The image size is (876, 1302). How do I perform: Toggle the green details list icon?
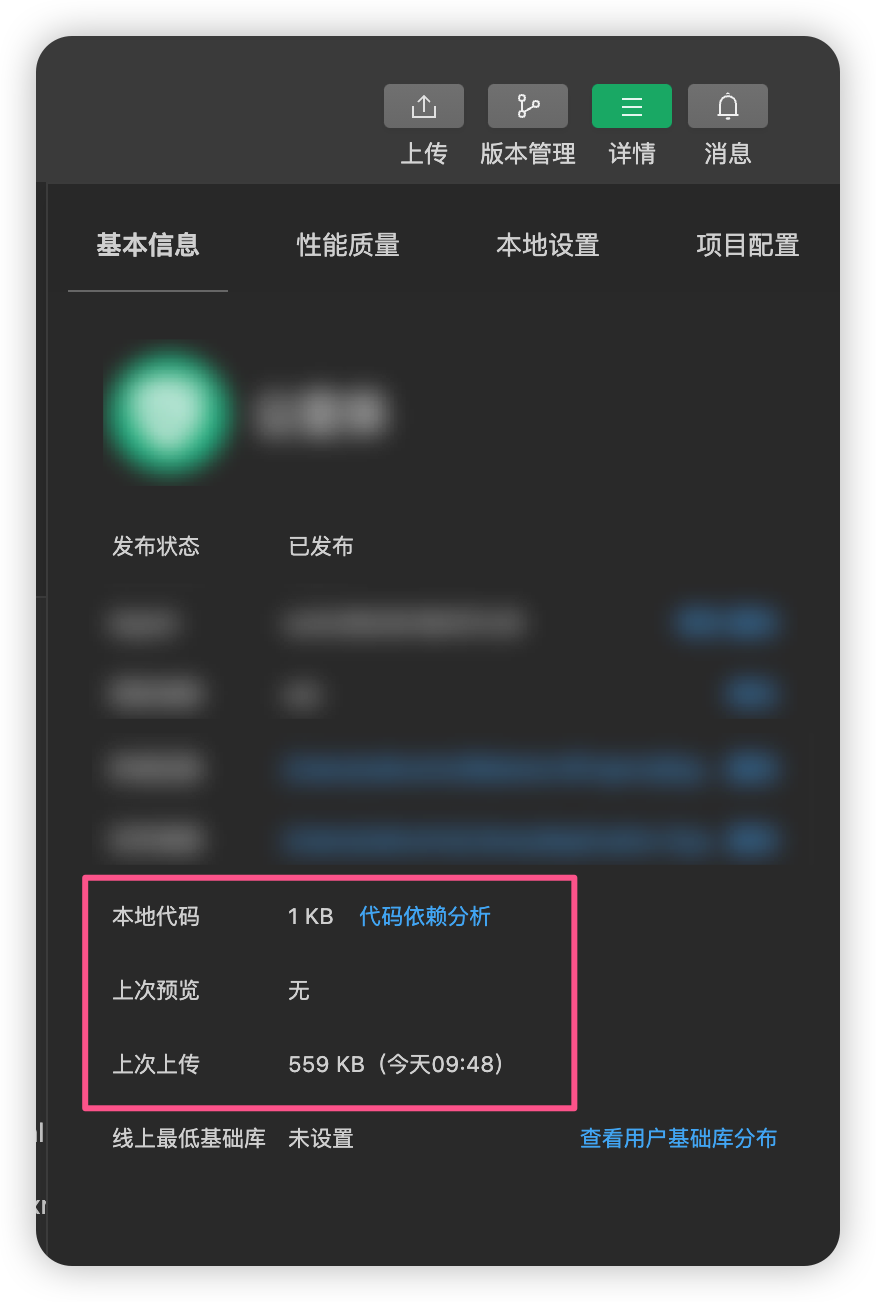(x=632, y=106)
